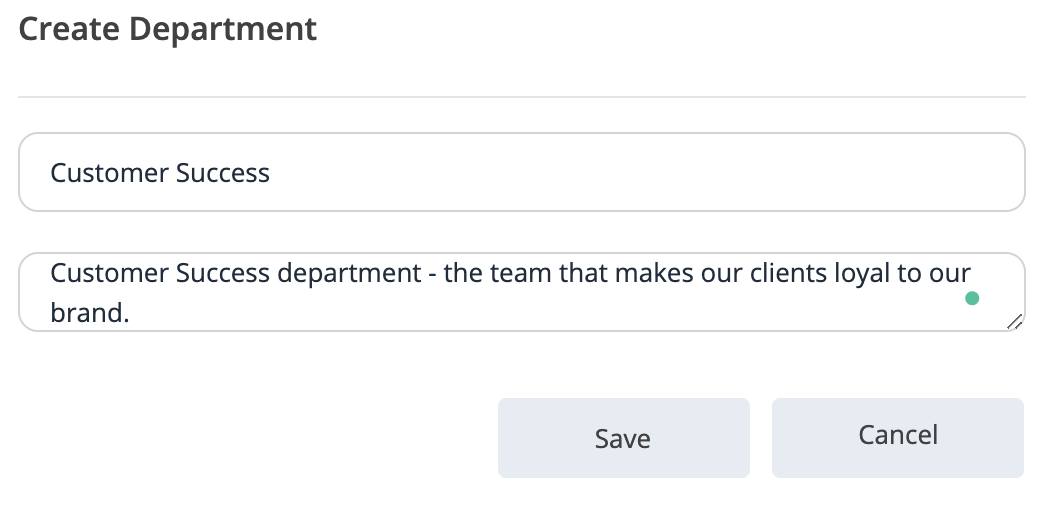Place cursor on "brand." in the description

(x=90, y=312)
